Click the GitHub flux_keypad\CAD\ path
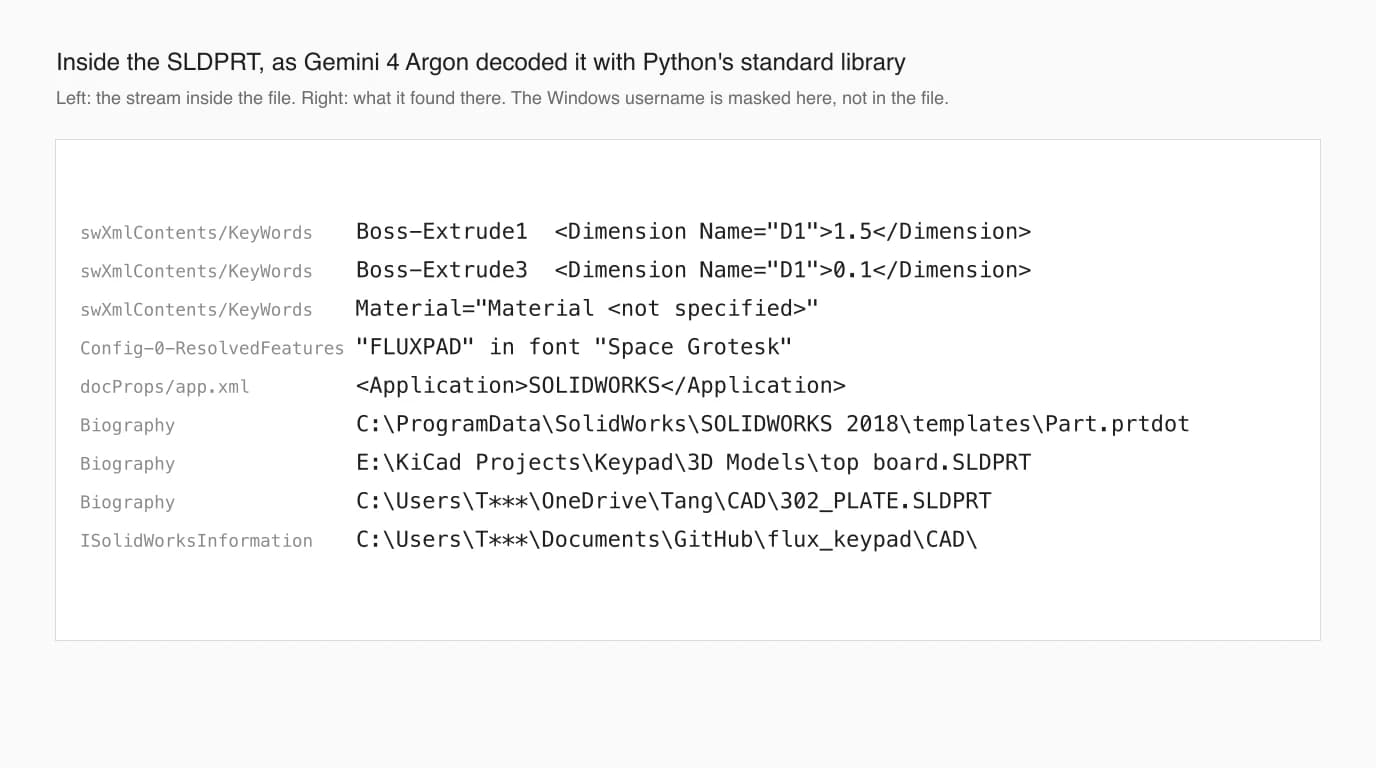This screenshot has width=1376, height=768. [667, 540]
